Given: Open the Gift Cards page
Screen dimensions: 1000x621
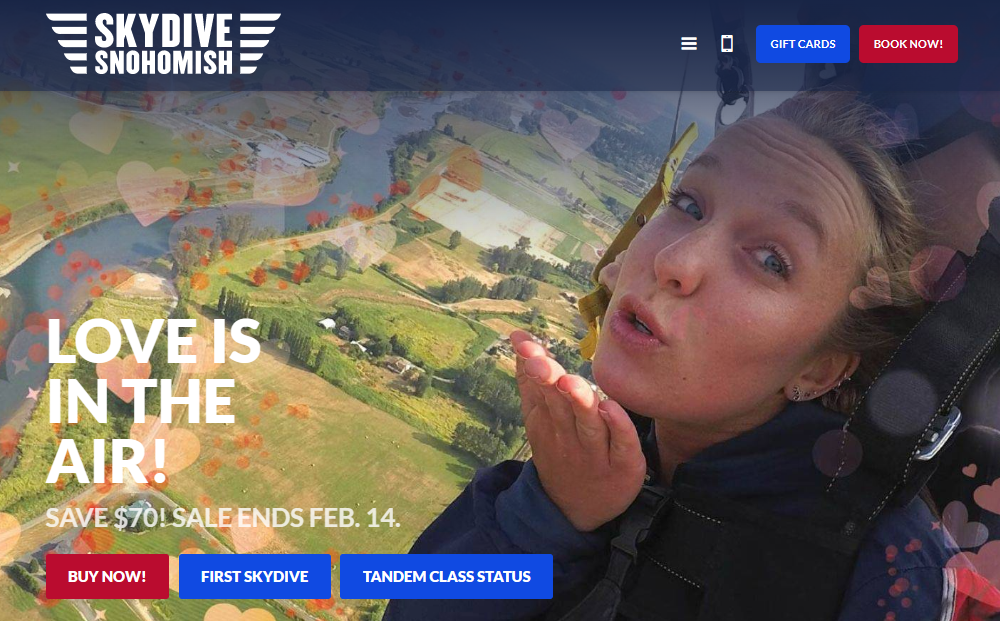Looking at the screenshot, I should click(x=802, y=44).
